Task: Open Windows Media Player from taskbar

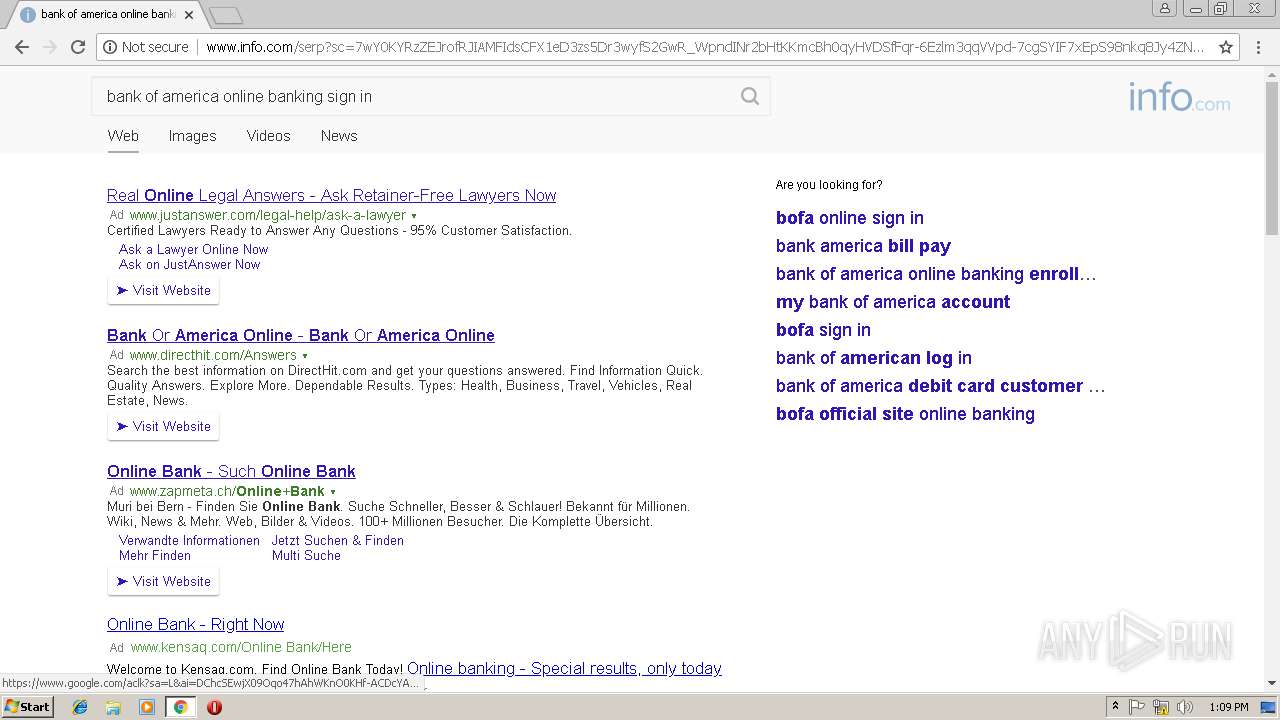Action: [147, 707]
